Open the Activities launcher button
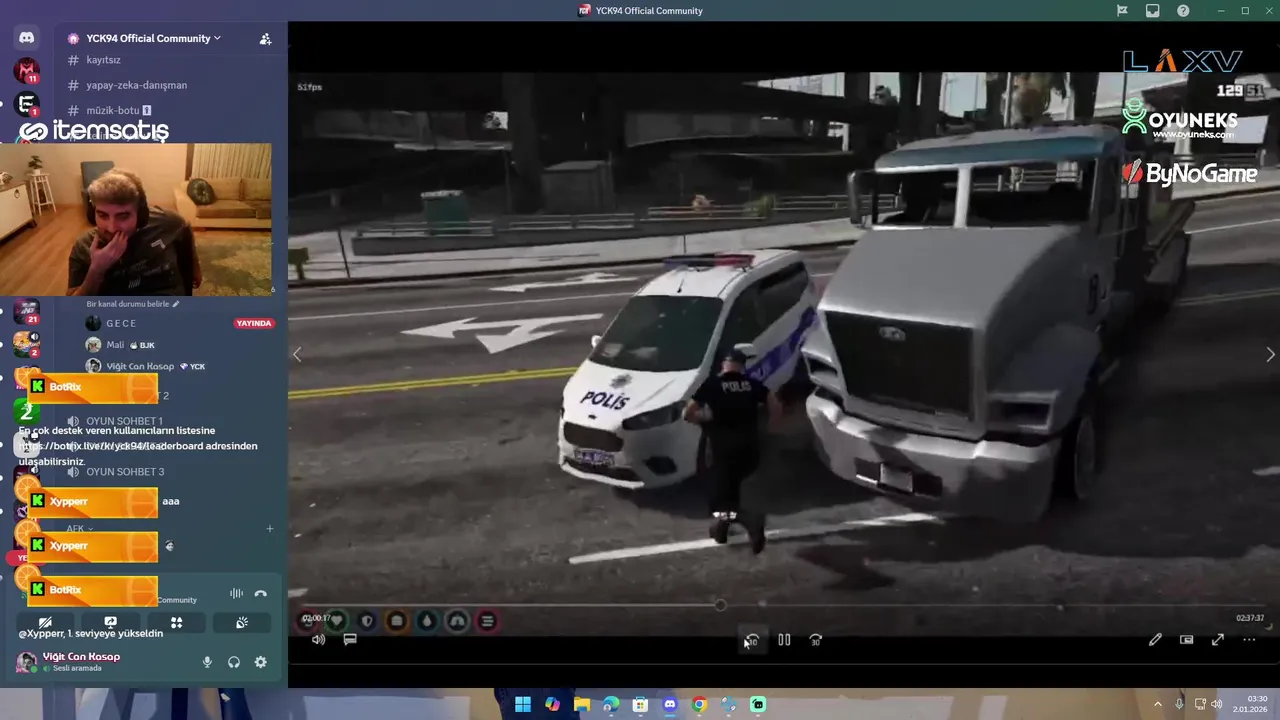The width and height of the screenshot is (1280, 720). point(176,622)
